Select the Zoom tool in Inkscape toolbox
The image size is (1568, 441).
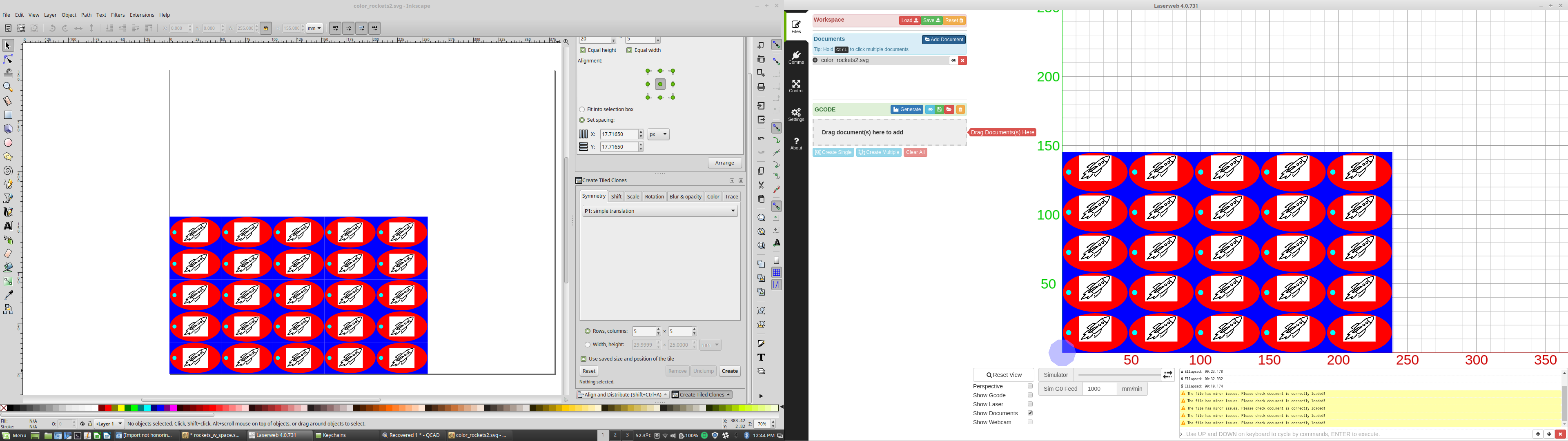point(9,87)
